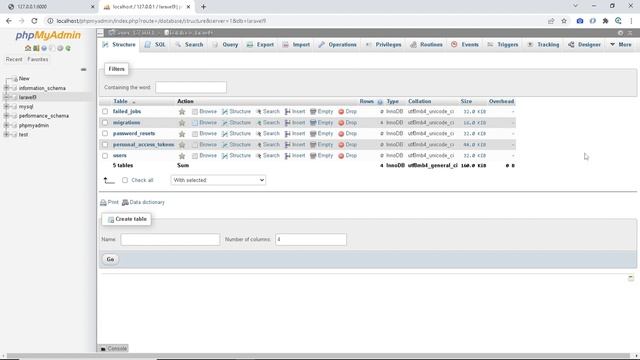Drop the failed_jobs table
The height and width of the screenshot is (360, 640).
point(347,111)
